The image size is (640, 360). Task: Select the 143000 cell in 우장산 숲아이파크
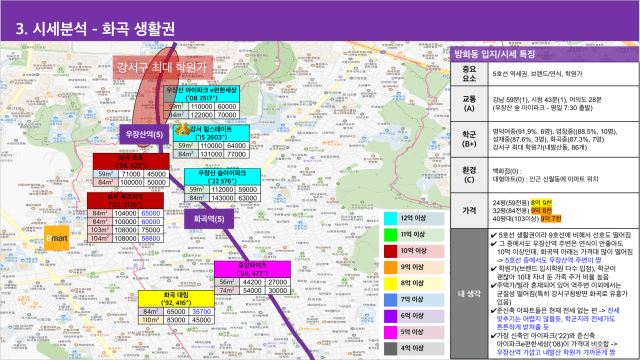[x=222, y=198]
